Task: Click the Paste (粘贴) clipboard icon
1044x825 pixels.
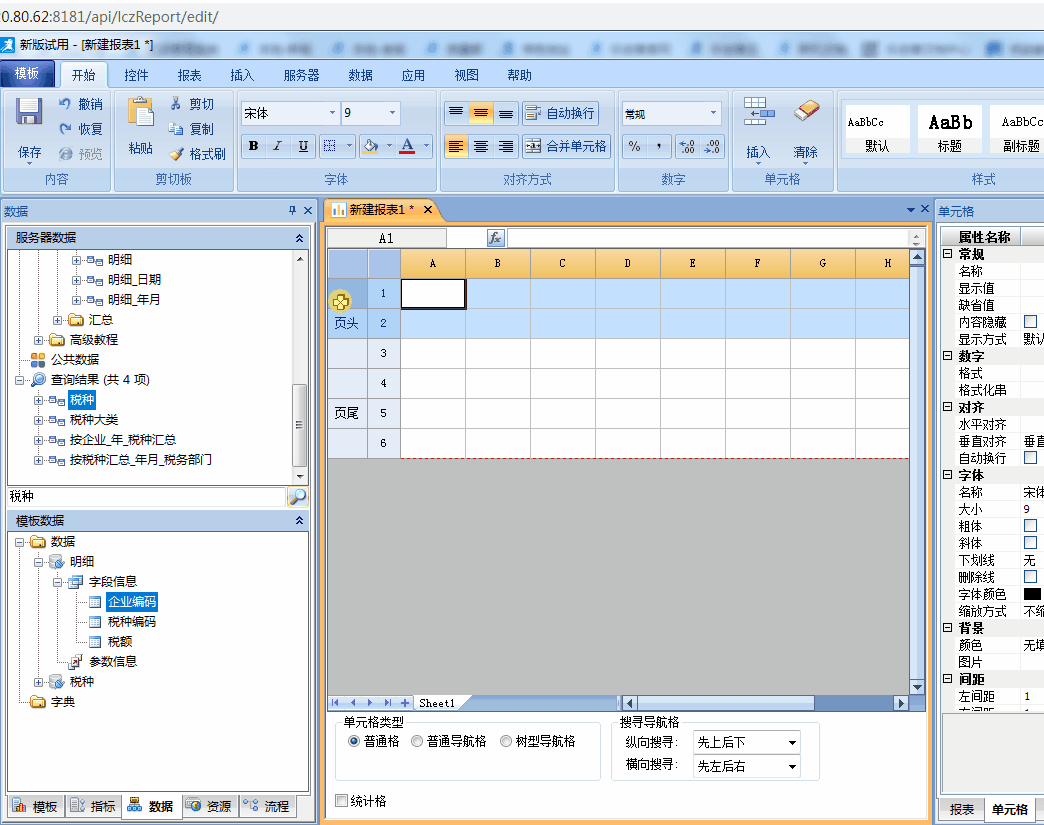Action: (x=141, y=112)
